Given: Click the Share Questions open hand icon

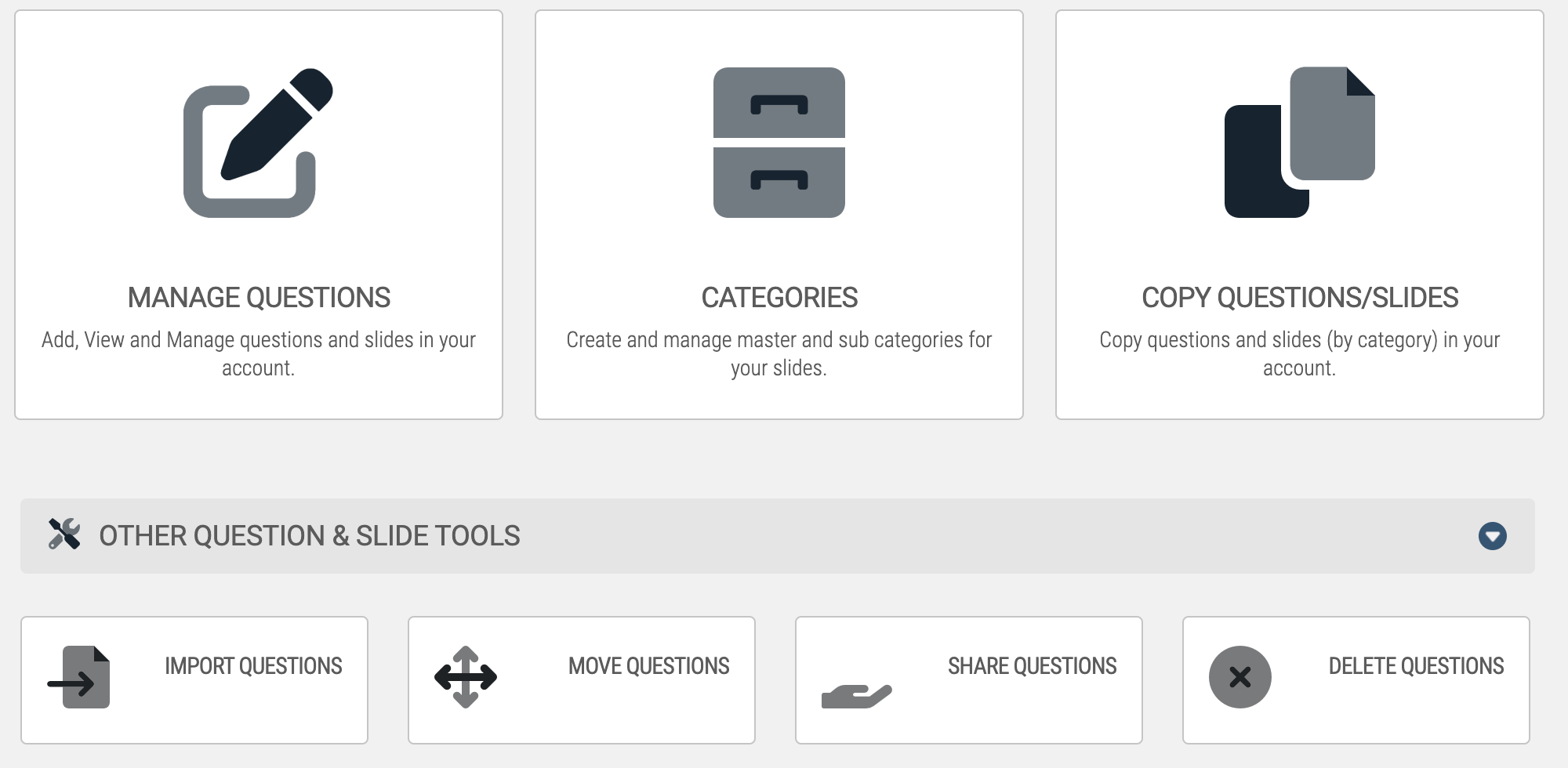Looking at the screenshot, I should click(856, 696).
